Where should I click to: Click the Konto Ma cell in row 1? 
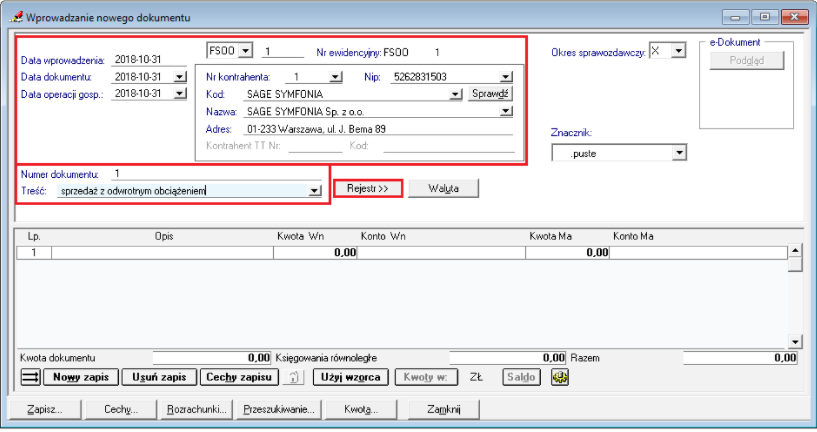click(698, 253)
